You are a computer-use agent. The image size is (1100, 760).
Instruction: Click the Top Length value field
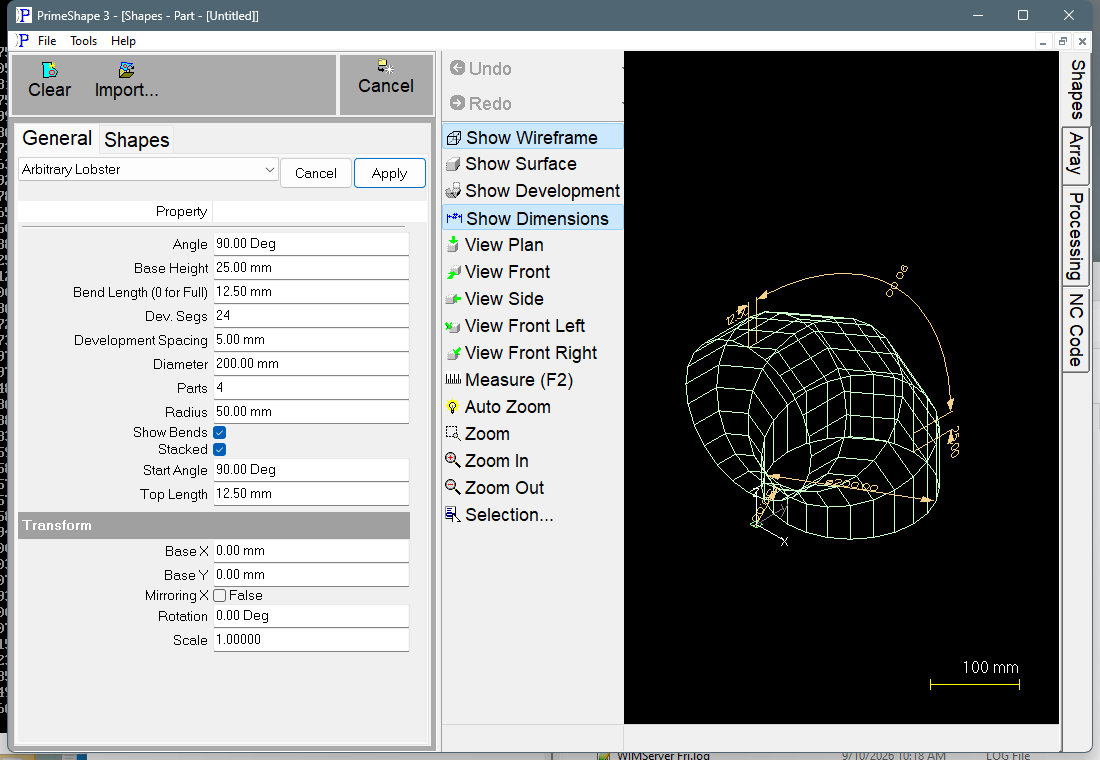311,494
